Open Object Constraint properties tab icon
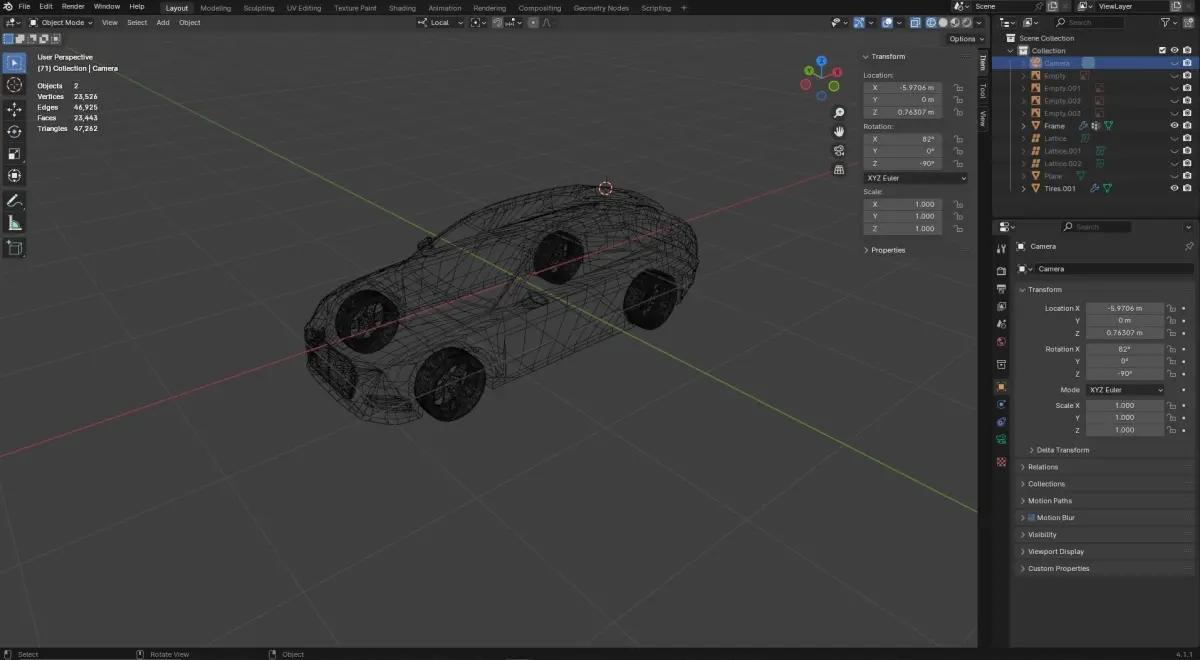Image resolution: width=1200 pixels, height=660 pixels. (x=1001, y=422)
